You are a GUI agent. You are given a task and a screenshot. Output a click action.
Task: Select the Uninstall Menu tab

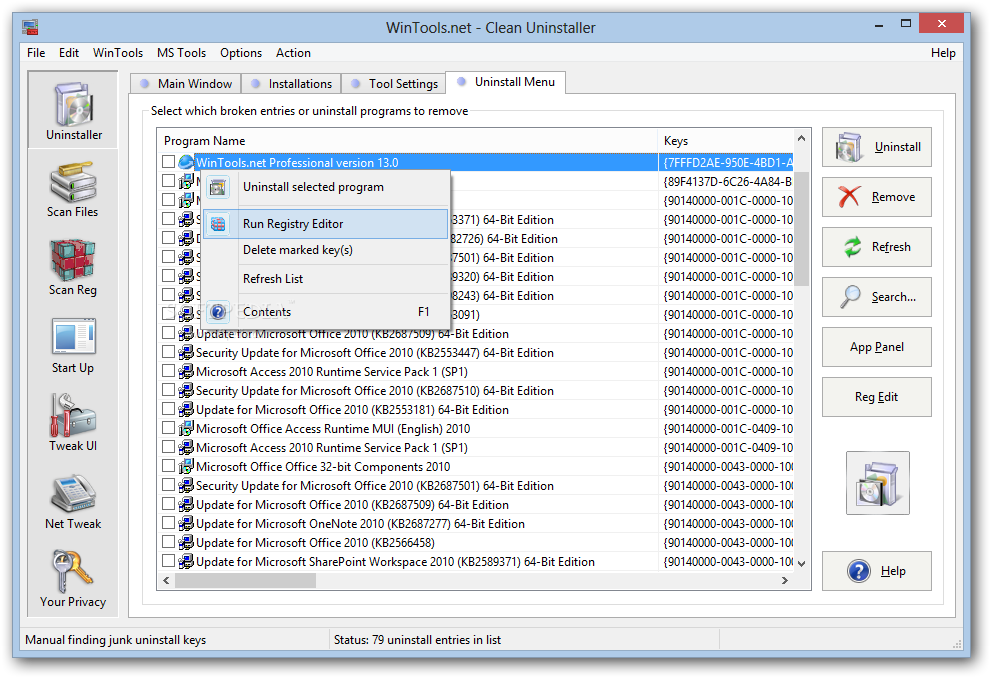[506, 82]
